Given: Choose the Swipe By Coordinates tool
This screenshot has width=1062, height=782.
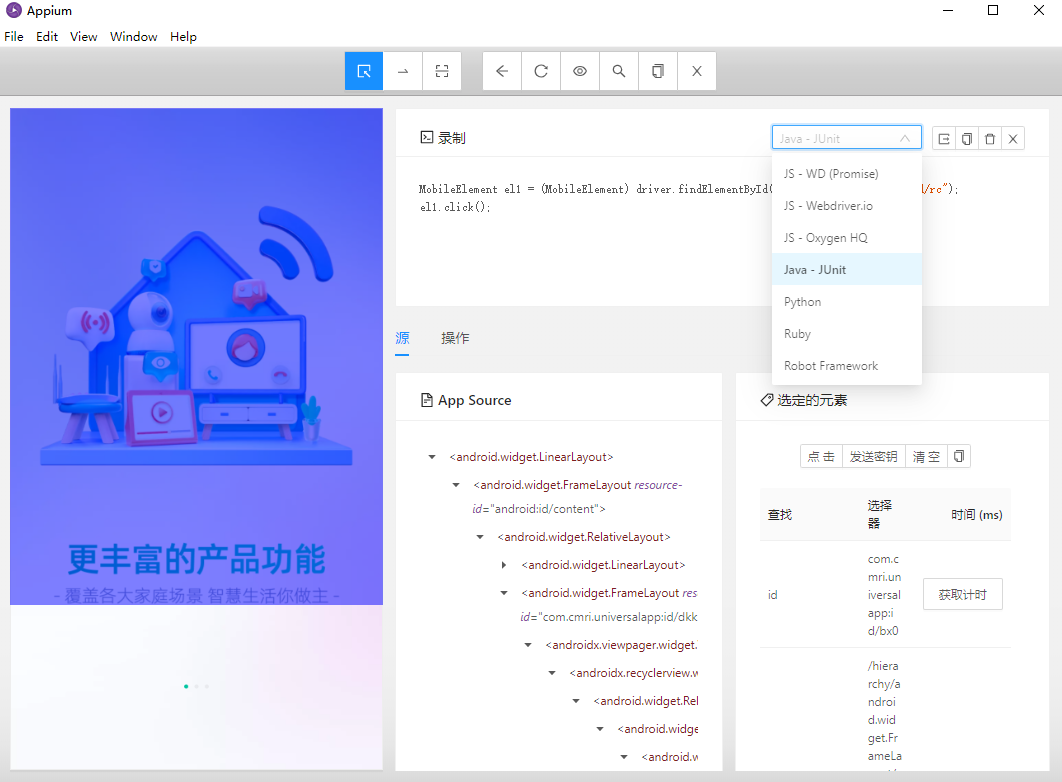Looking at the screenshot, I should (x=403, y=71).
